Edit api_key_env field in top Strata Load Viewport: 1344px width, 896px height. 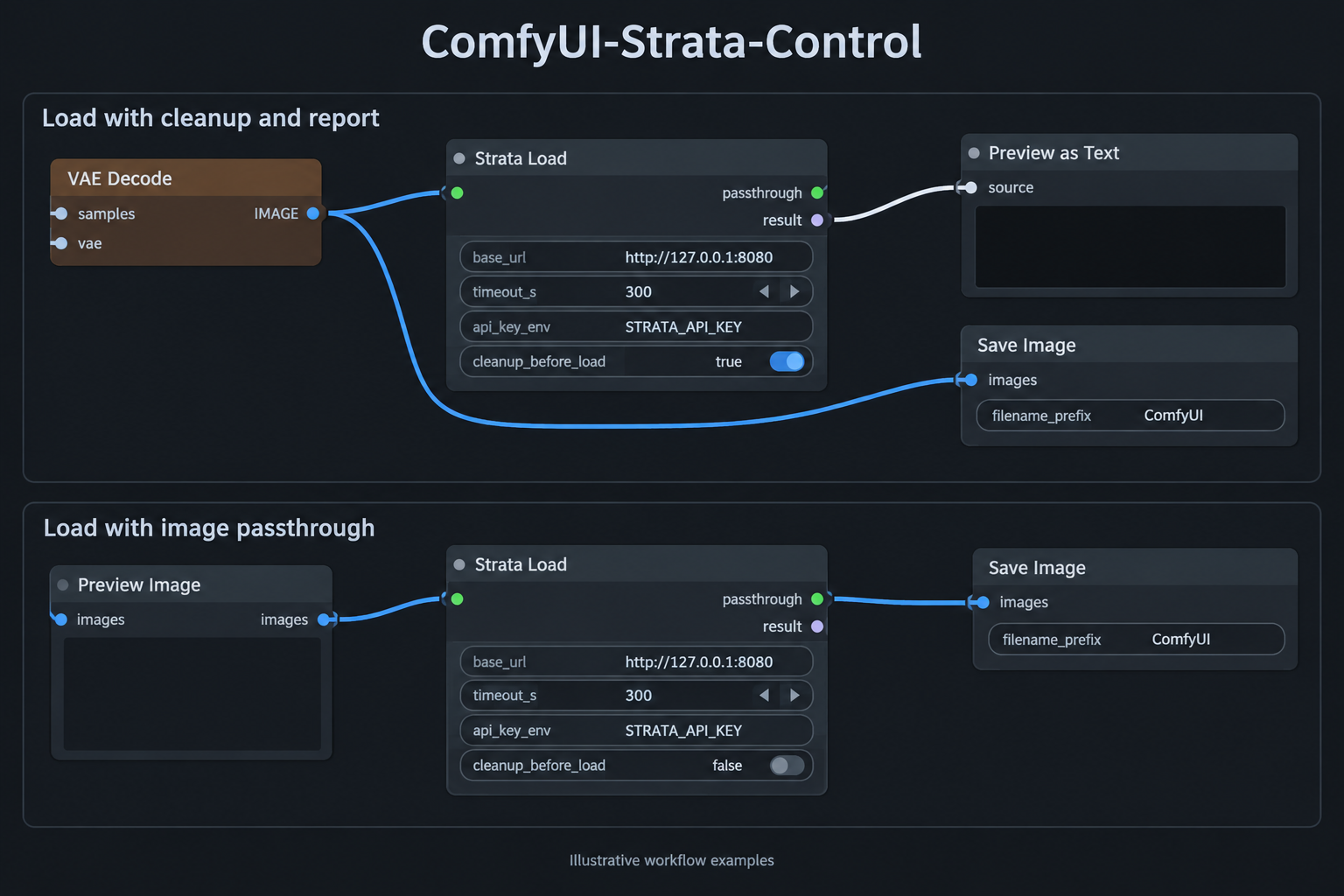coord(636,327)
